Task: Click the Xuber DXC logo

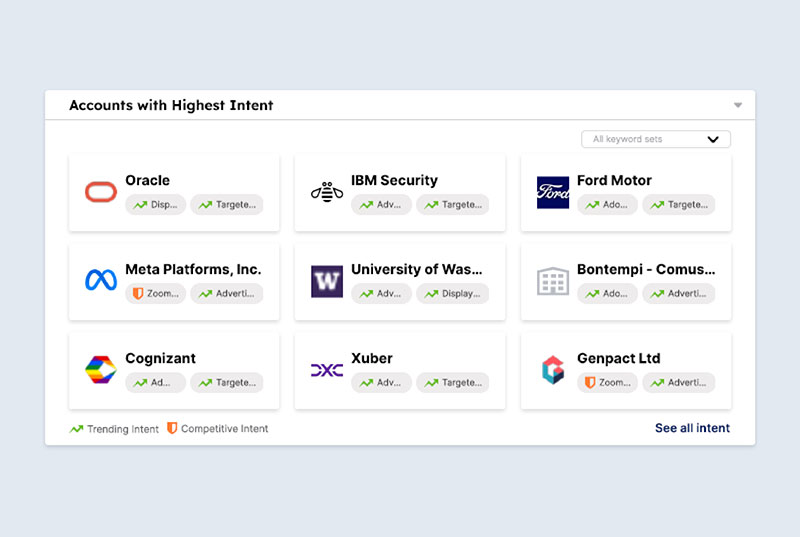Action: (327, 370)
